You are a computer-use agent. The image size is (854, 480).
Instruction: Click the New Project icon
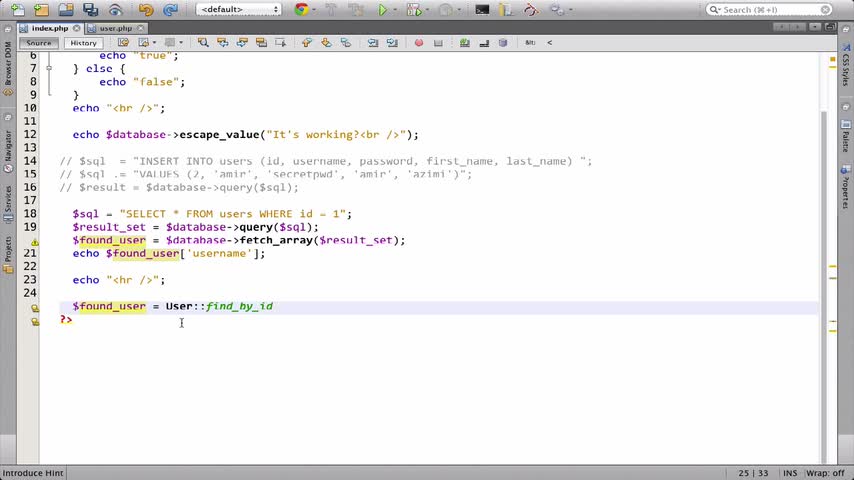pyautogui.click(x=41, y=9)
